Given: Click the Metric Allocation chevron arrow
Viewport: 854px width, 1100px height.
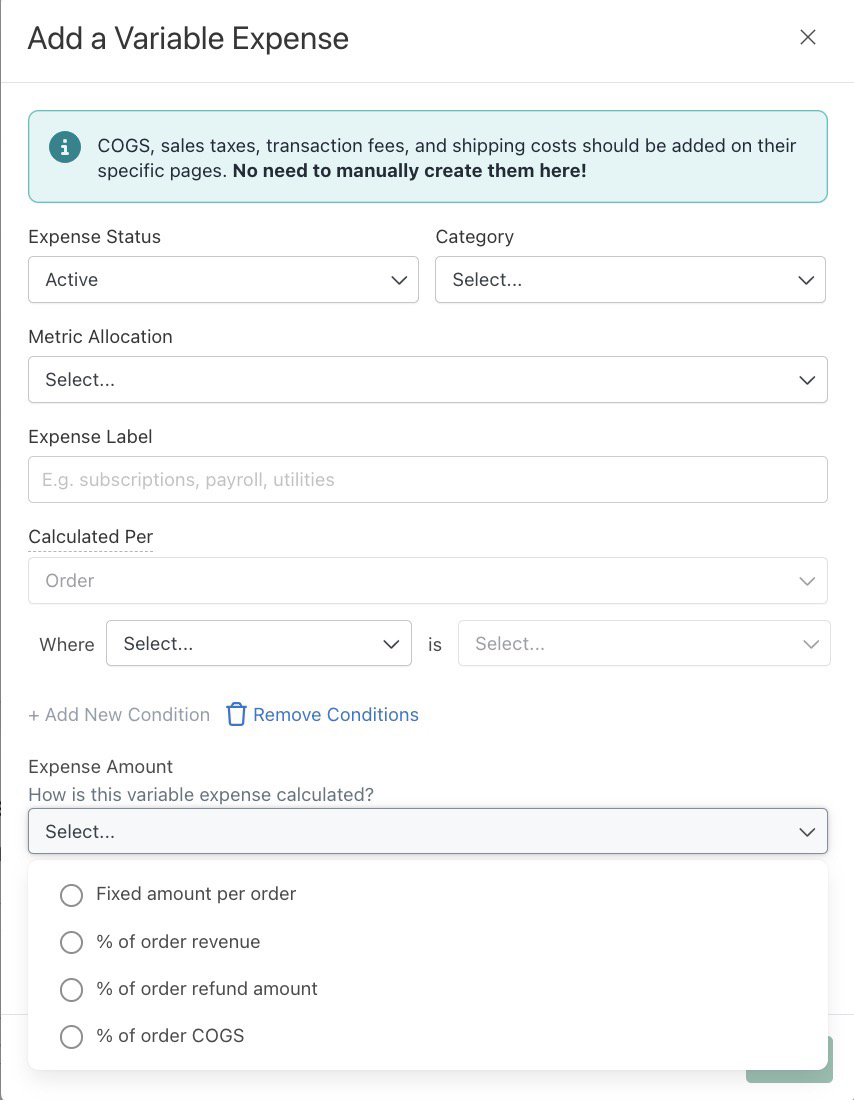Looking at the screenshot, I should (x=807, y=380).
